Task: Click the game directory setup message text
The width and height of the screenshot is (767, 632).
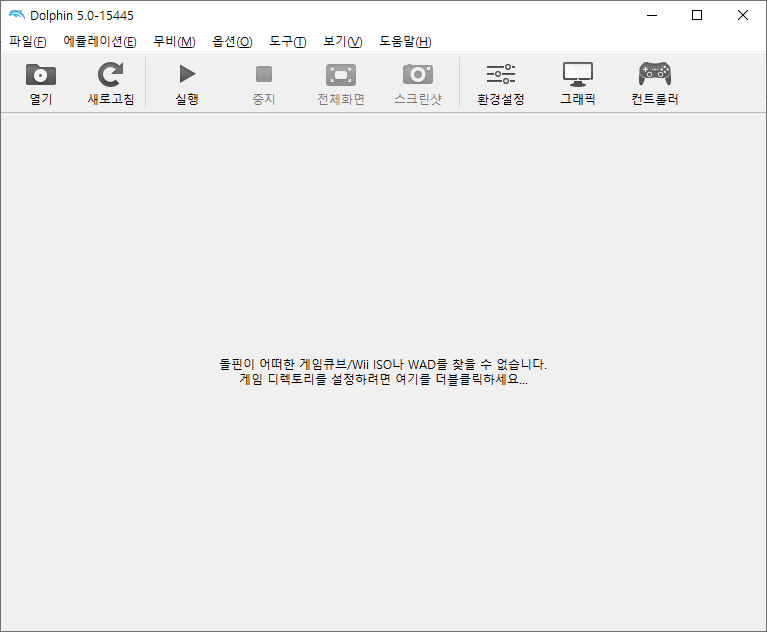Action: [383, 372]
